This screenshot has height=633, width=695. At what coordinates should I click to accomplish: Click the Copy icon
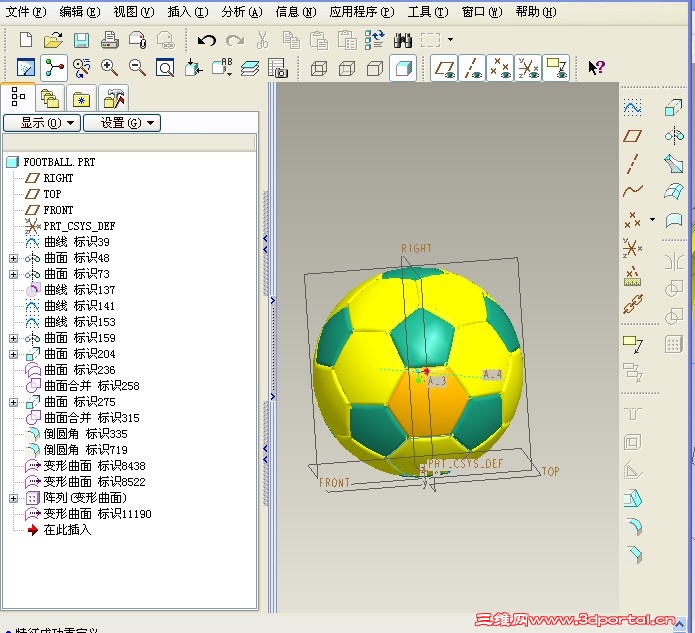291,40
